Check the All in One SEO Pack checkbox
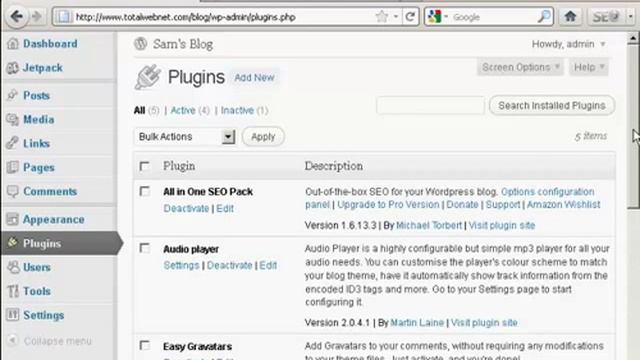 pos(144,191)
